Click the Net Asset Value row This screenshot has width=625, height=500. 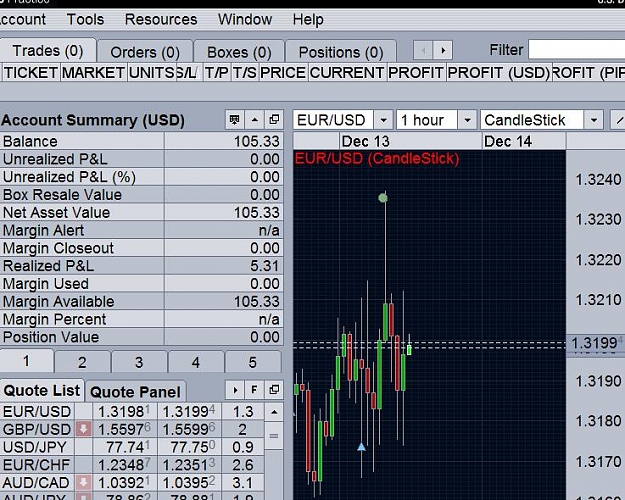pos(142,213)
